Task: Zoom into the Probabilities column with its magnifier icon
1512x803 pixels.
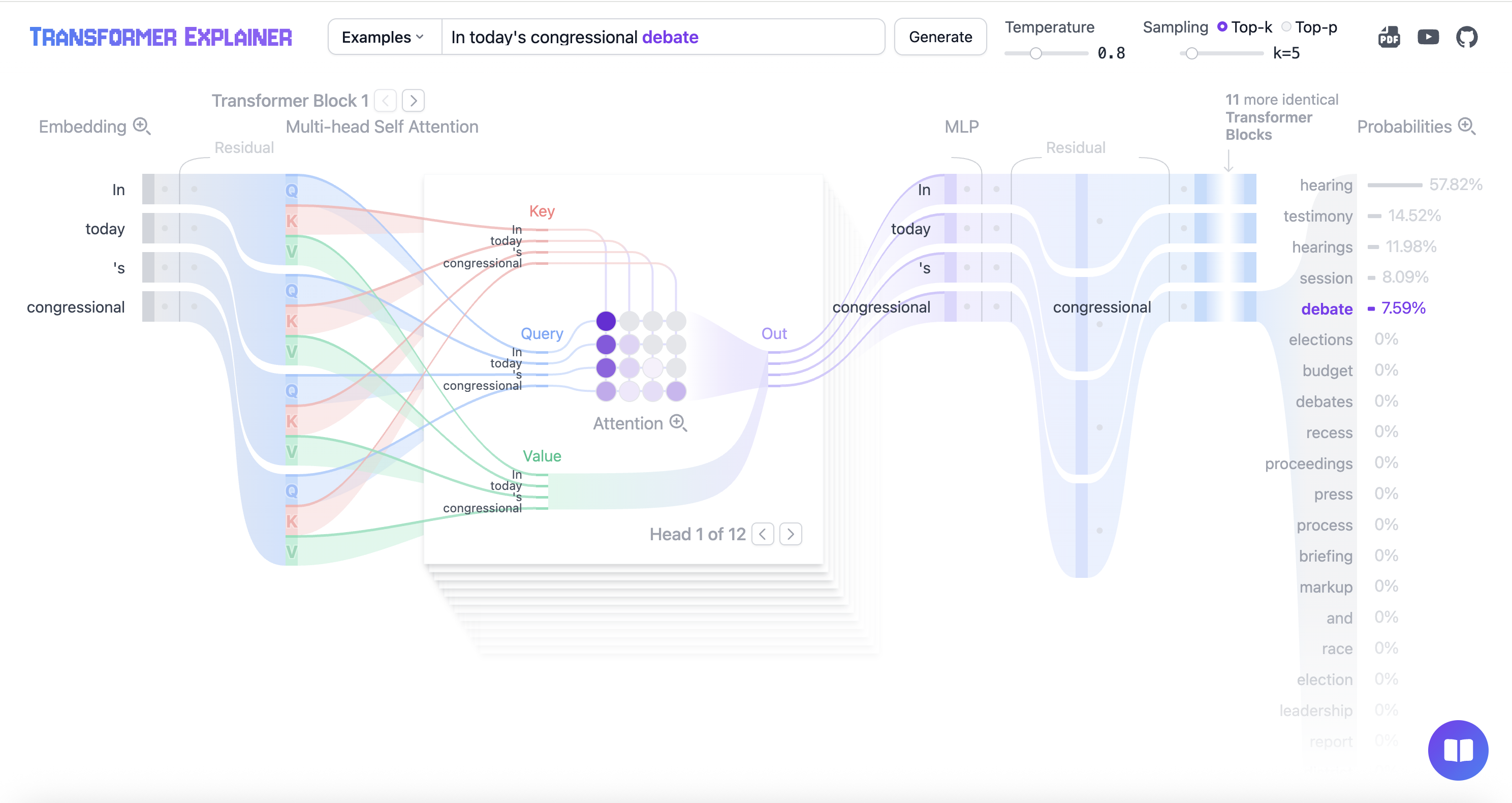Action: point(1467,125)
